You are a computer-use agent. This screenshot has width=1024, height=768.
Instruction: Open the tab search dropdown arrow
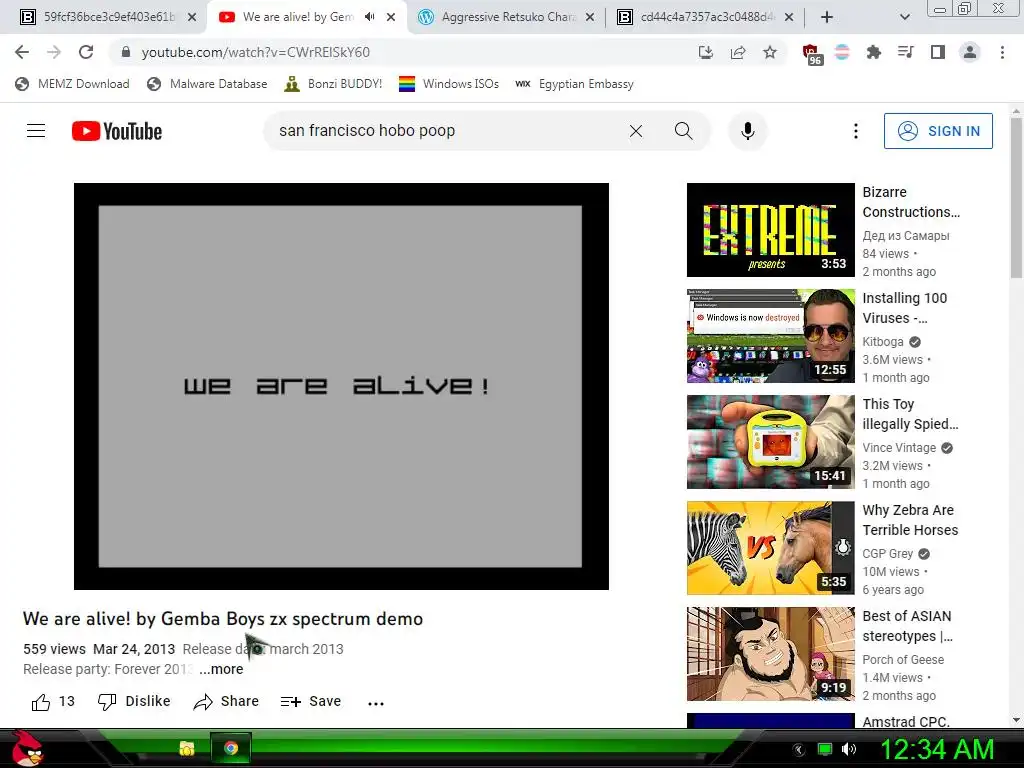coord(904,17)
